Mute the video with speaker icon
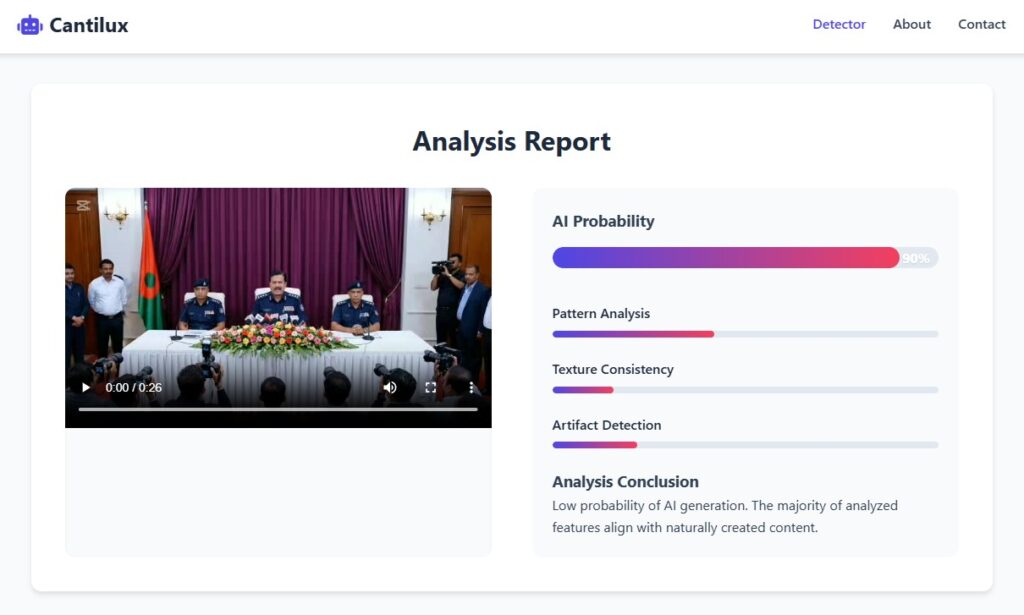Screen dimensions: 1024x615 [390, 387]
